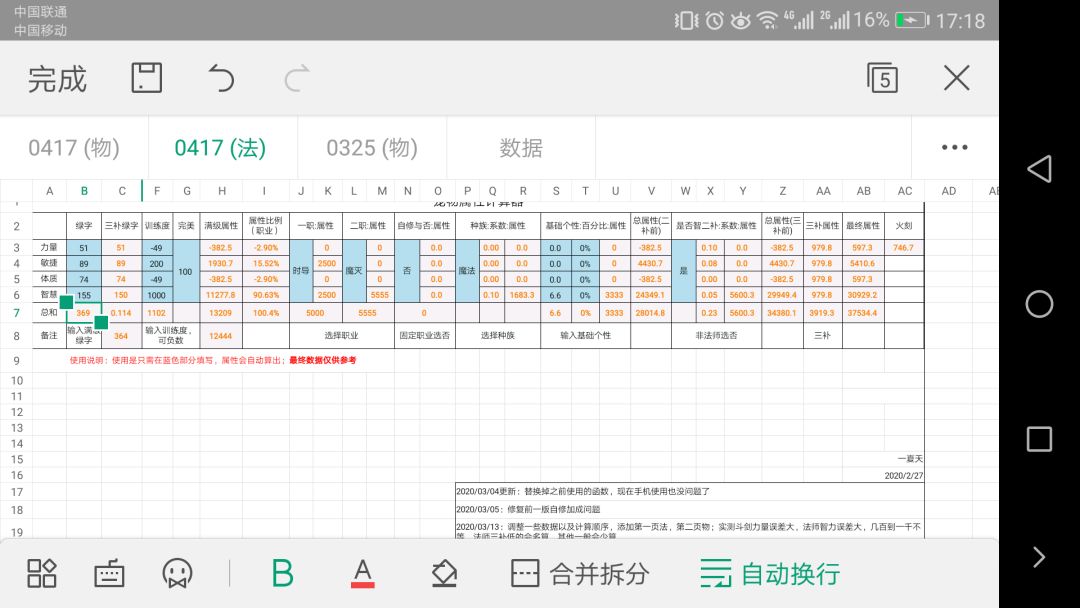The width and height of the screenshot is (1080, 608).
Task: Select the 魔灭 second job cell
Action: pyautogui.click(x=354, y=271)
